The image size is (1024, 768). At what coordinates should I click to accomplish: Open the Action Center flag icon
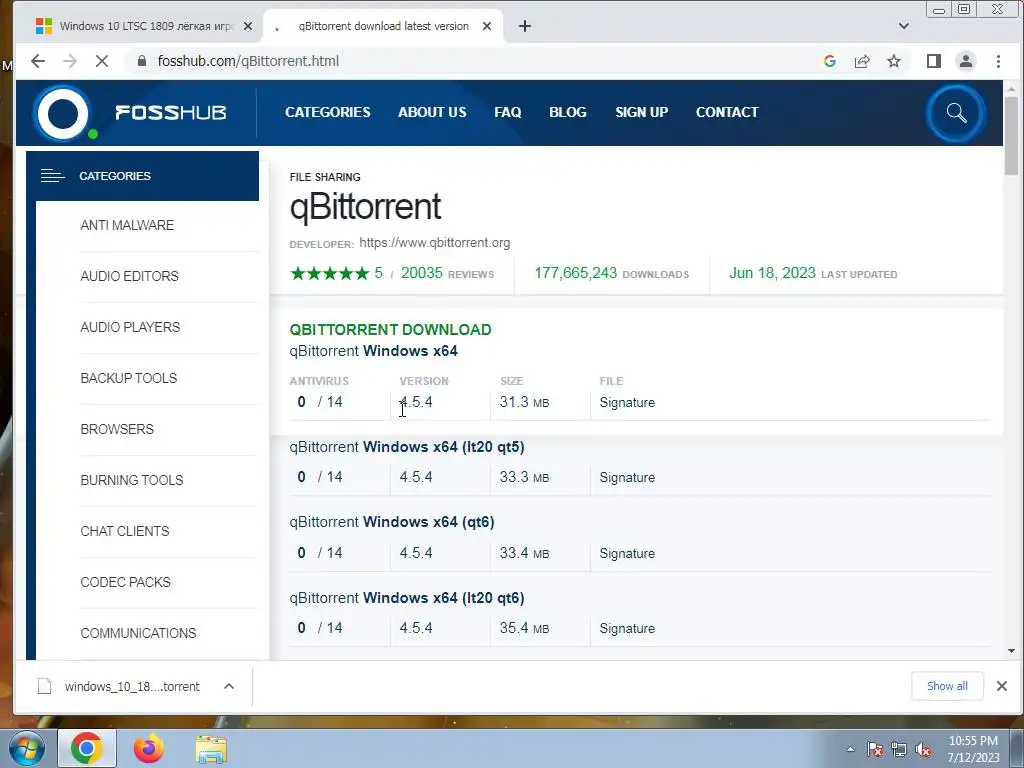pos(874,749)
